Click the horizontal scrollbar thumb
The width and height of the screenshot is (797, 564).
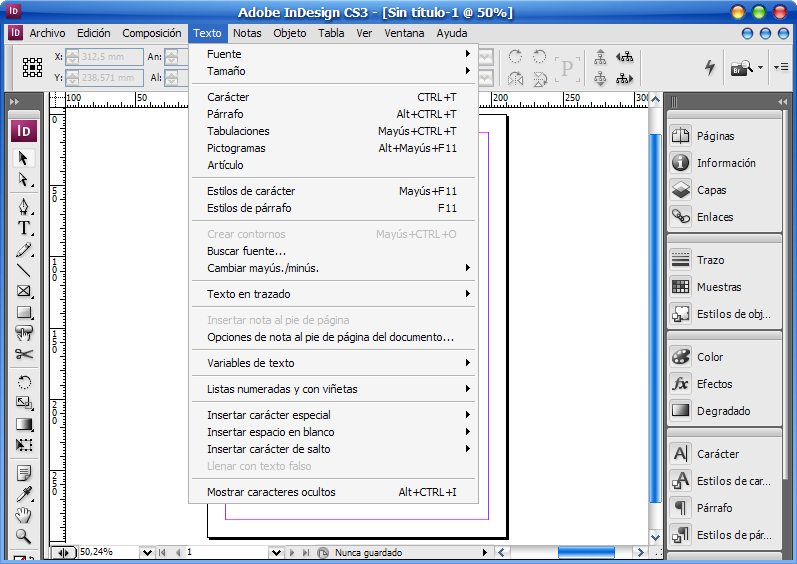tap(586, 552)
